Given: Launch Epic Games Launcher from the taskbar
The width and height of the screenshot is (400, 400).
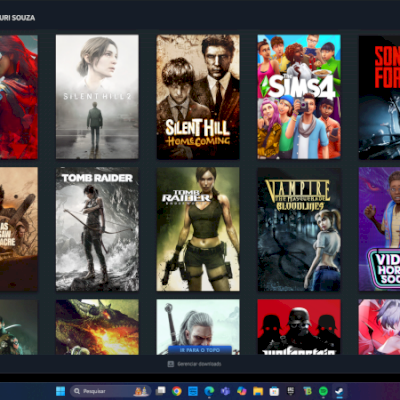Looking at the screenshot, I should (x=291, y=391).
